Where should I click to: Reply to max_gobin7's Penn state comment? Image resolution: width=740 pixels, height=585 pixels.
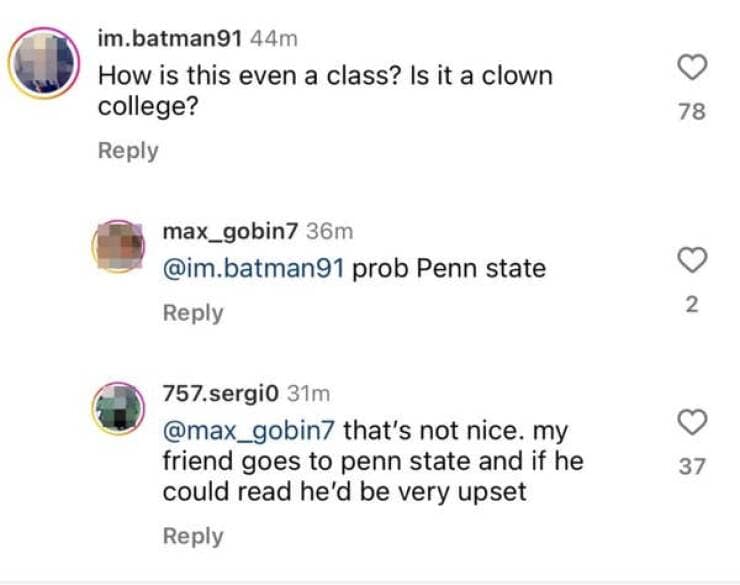pos(193,312)
